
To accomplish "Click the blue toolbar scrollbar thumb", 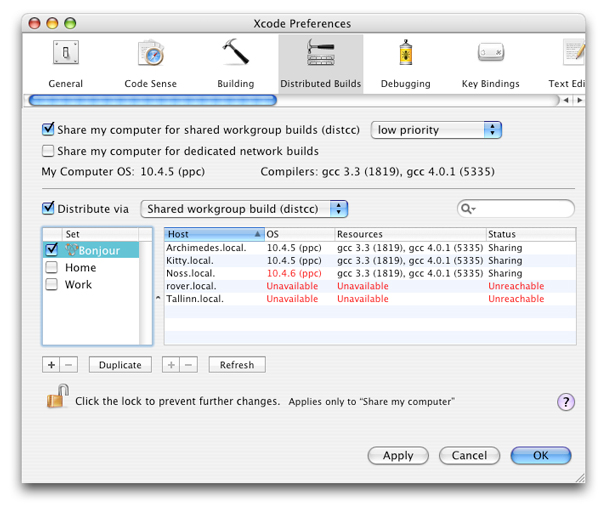I will (x=153, y=100).
